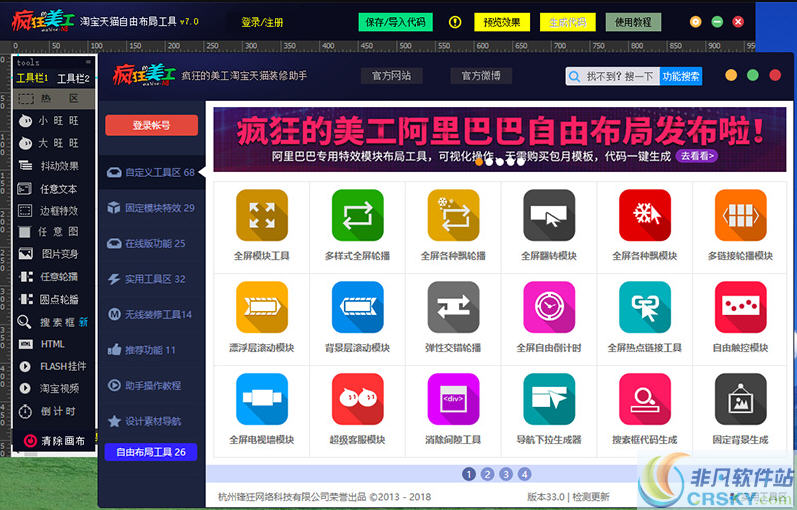Click the 生成代码 button

tap(567, 22)
